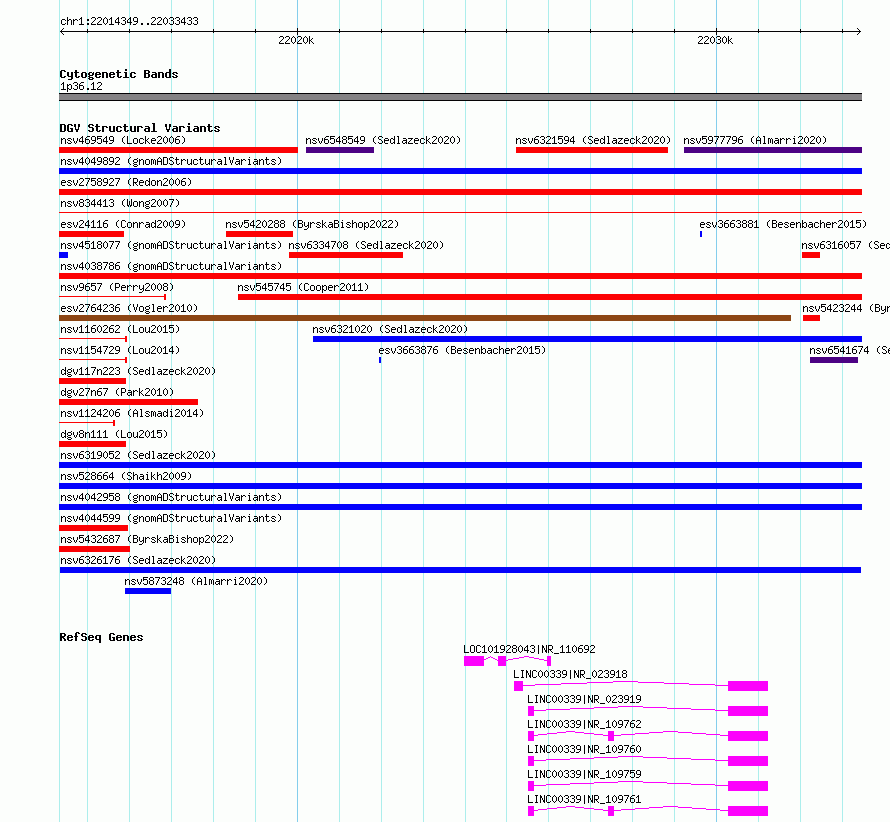Click the DGV Structural Variants track title
This screenshot has height=822, width=890.
point(140,128)
